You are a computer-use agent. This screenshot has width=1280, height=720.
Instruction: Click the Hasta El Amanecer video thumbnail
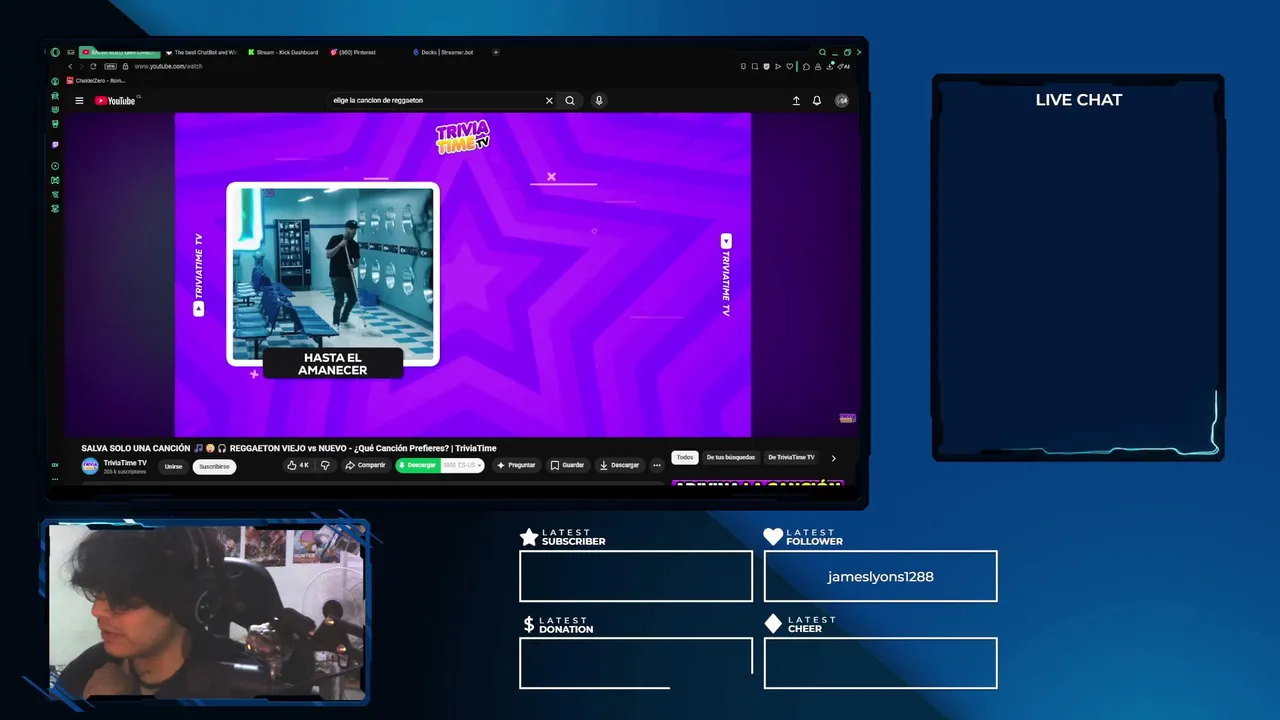click(333, 273)
